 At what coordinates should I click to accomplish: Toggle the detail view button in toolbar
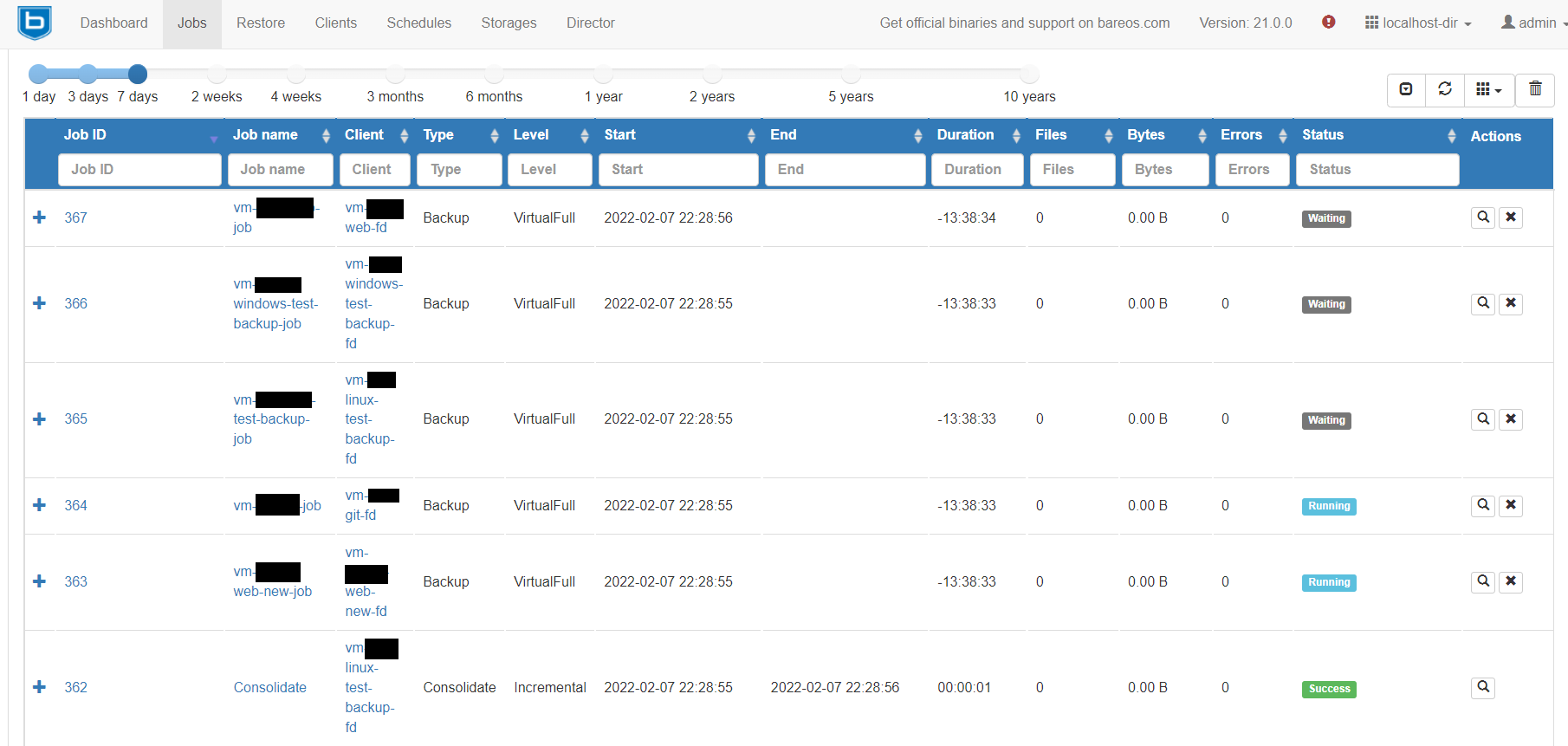[x=1406, y=89]
